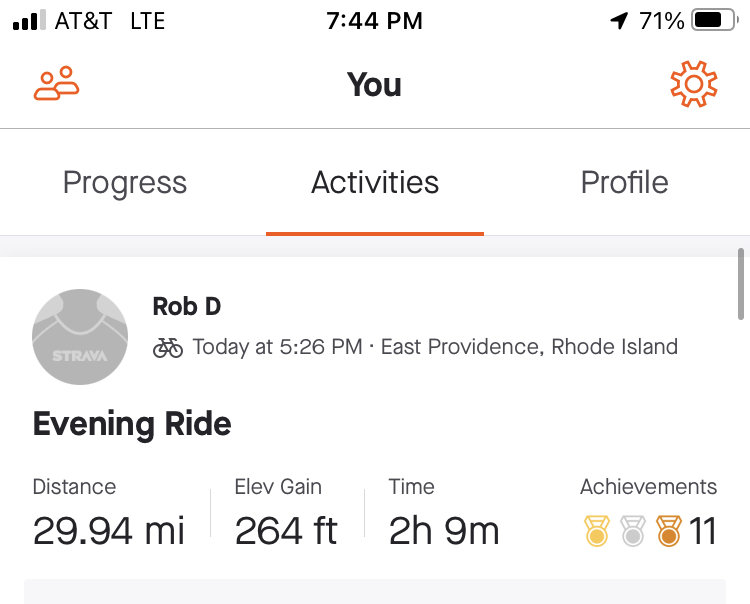Tap the bronze medal achievement icon

tap(669, 531)
